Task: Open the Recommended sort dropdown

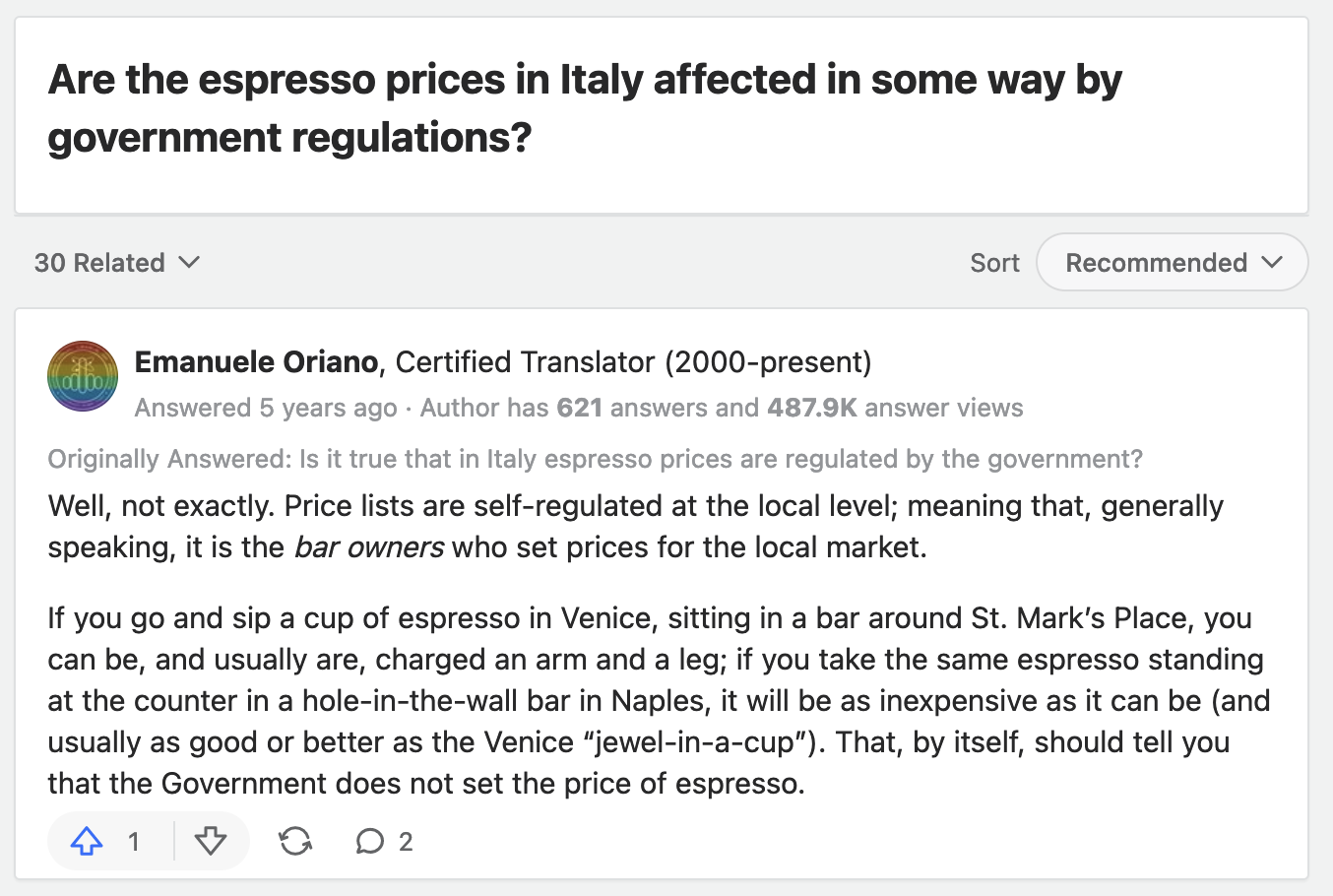Action: (x=1172, y=263)
